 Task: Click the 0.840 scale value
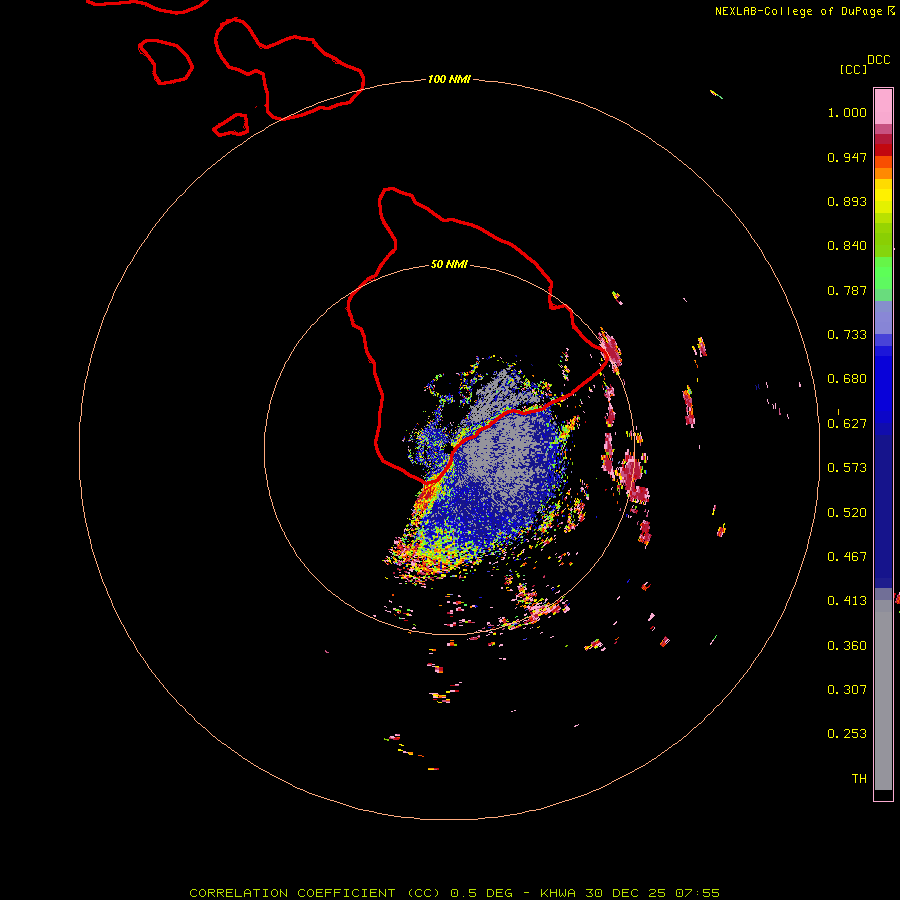[847, 246]
